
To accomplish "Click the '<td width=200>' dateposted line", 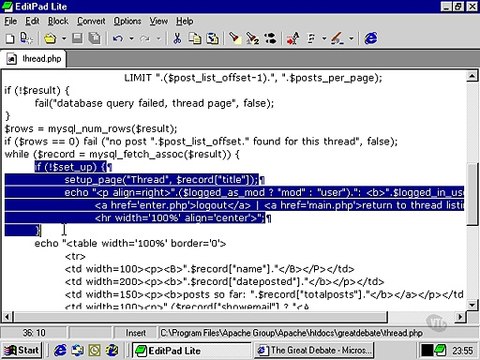I will tap(224, 282).
